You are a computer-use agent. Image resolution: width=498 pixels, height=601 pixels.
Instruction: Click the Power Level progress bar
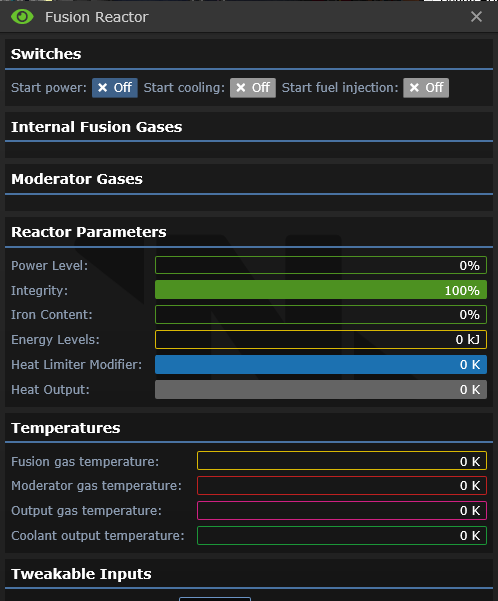coord(321,265)
